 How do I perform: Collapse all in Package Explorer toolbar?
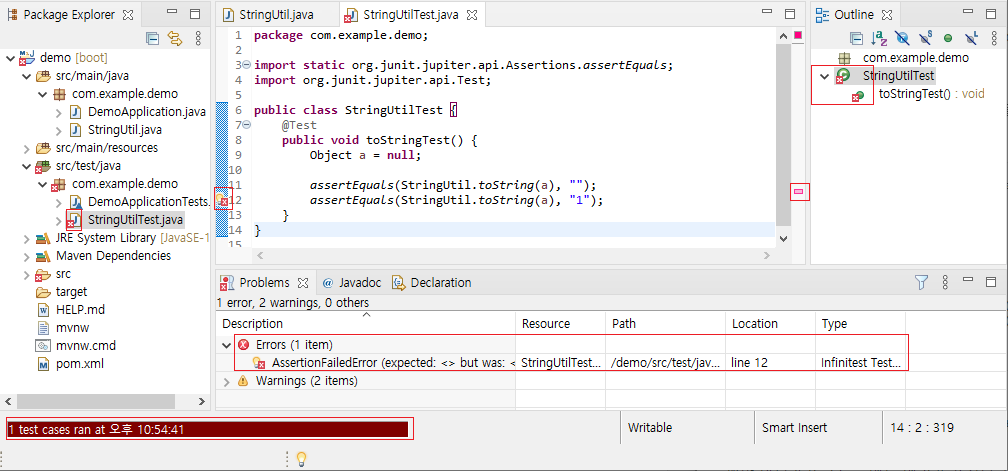click(152, 39)
